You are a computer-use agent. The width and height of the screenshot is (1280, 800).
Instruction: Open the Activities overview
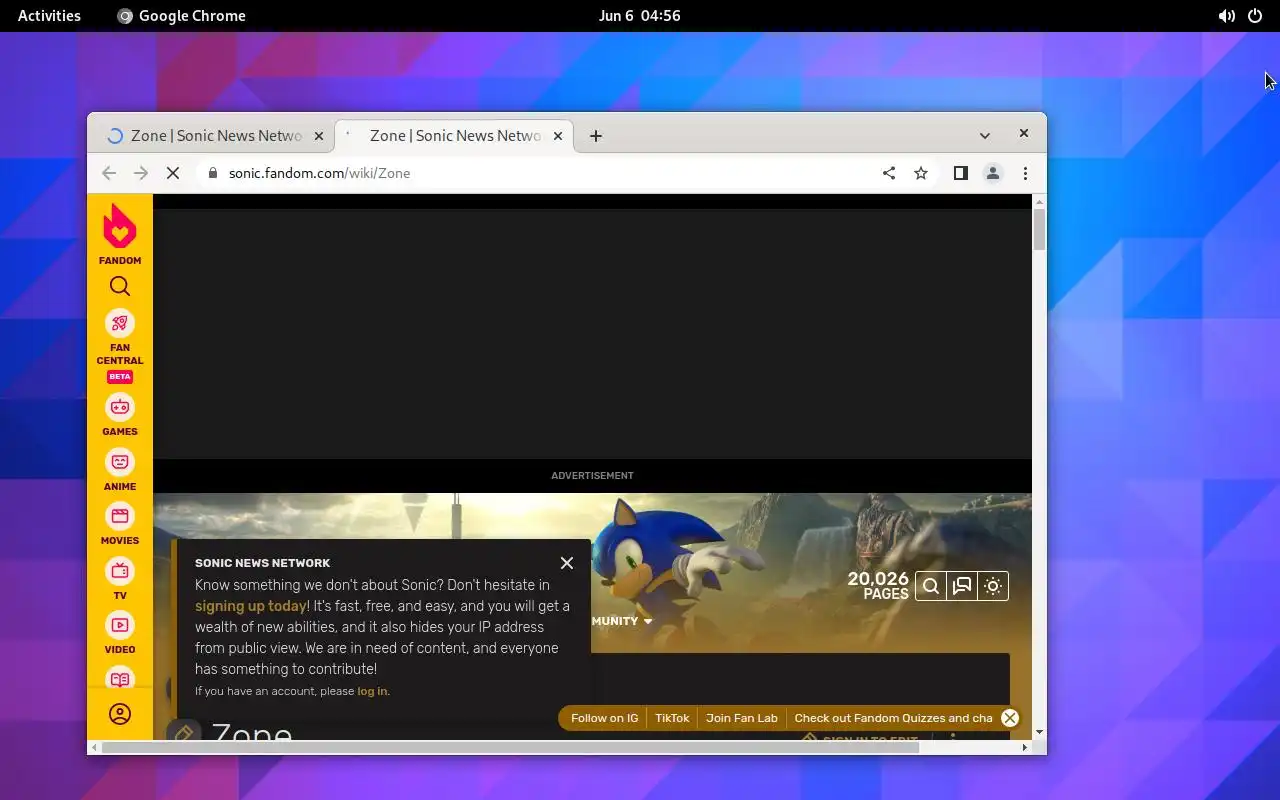pyautogui.click(x=49, y=16)
